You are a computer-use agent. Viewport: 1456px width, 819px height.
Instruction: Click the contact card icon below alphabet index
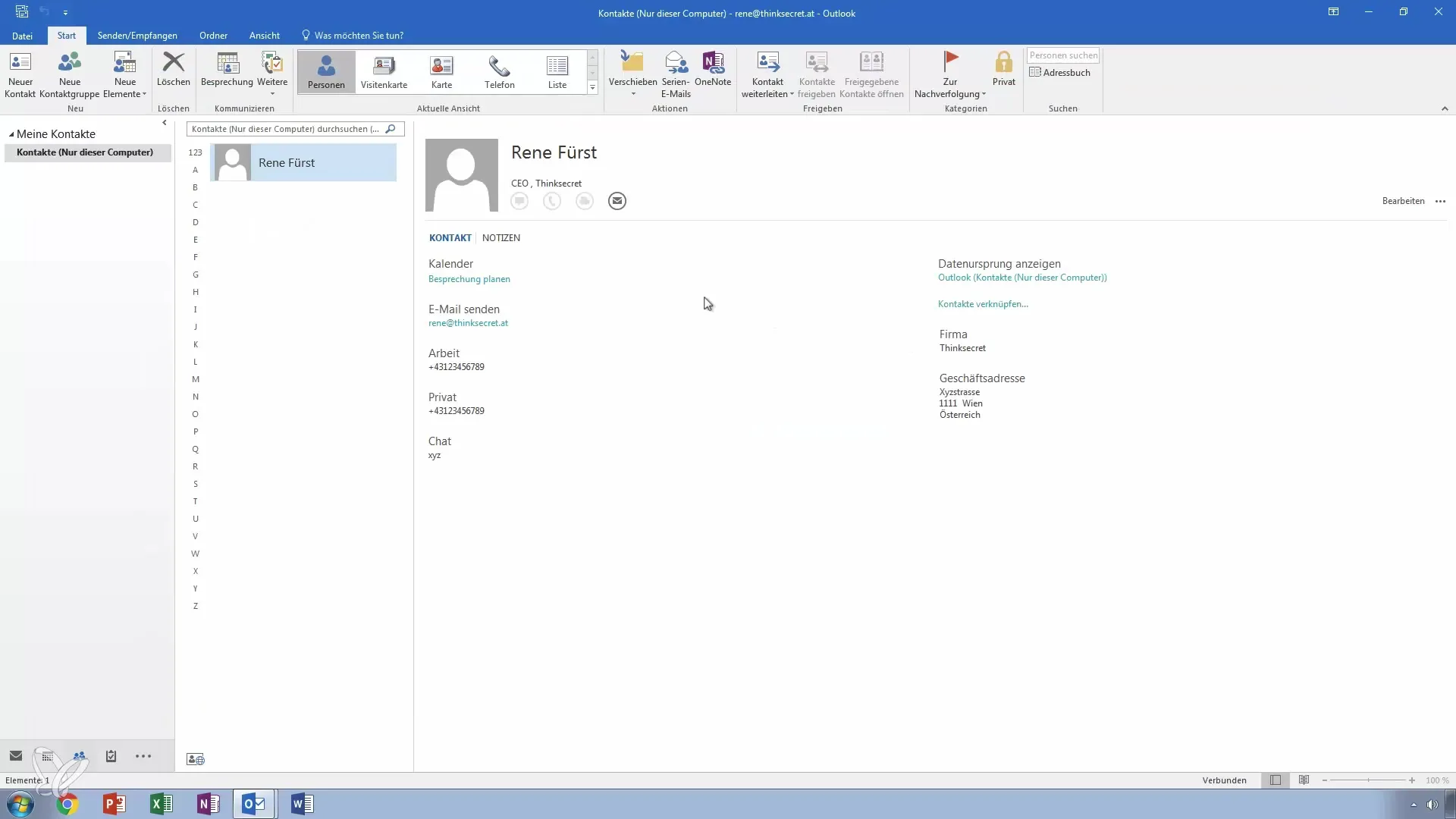pyautogui.click(x=196, y=759)
